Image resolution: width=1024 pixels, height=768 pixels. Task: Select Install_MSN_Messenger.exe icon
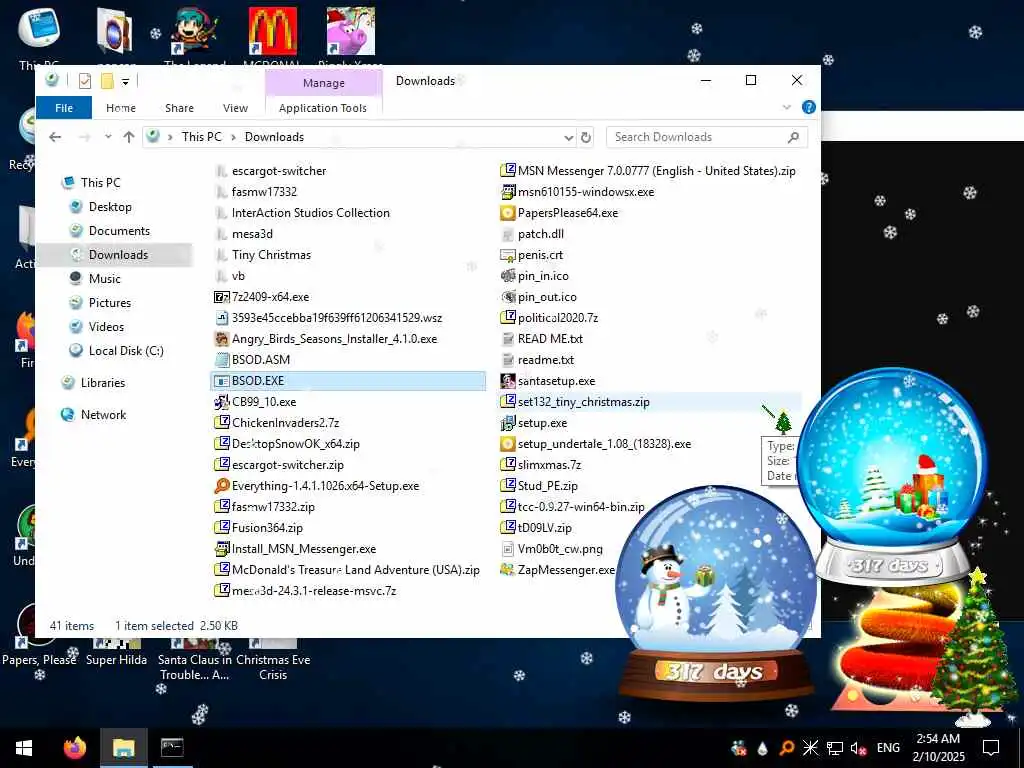click(x=222, y=549)
